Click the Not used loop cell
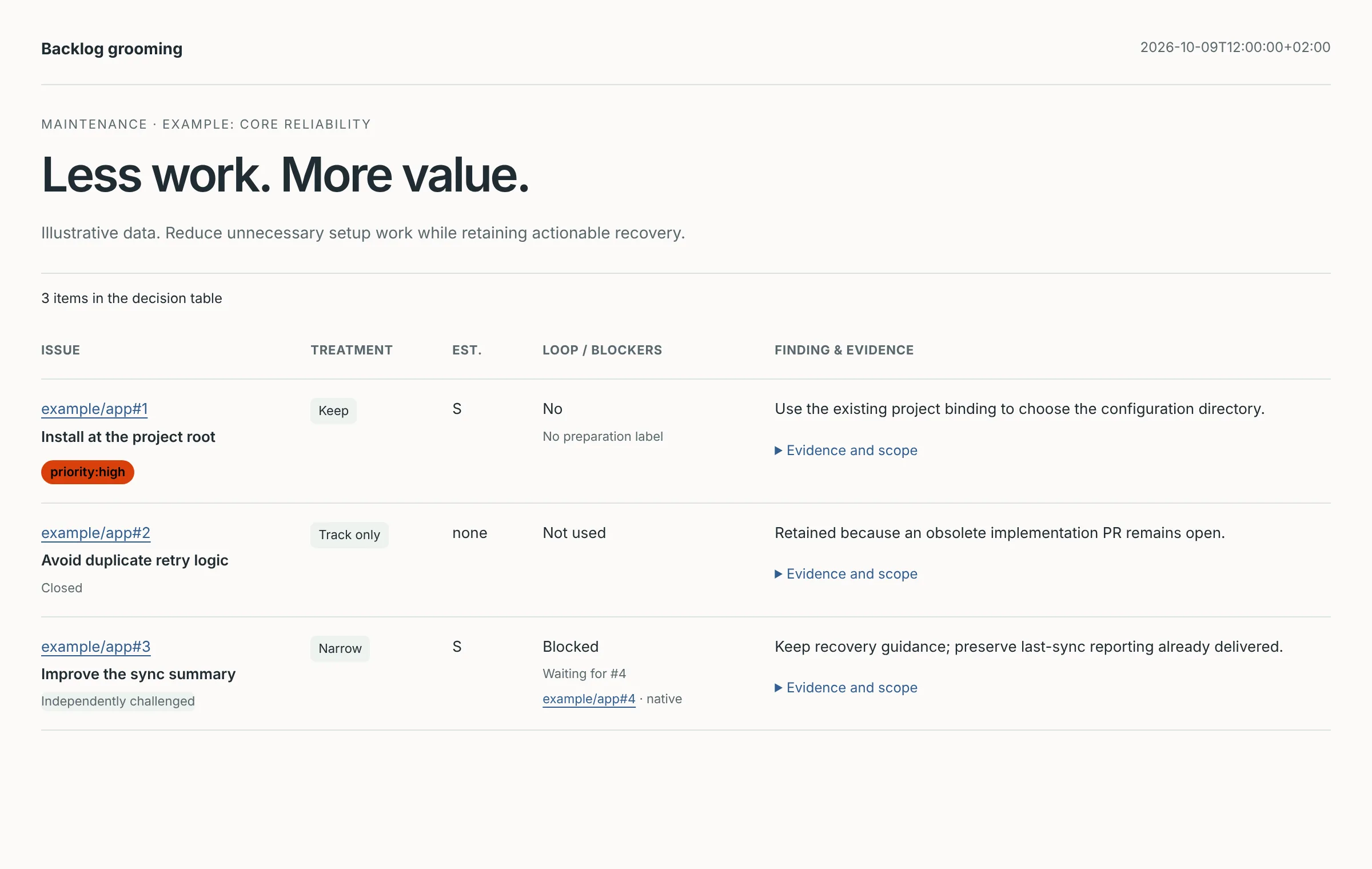The image size is (1372, 869). (x=574, y=533)
